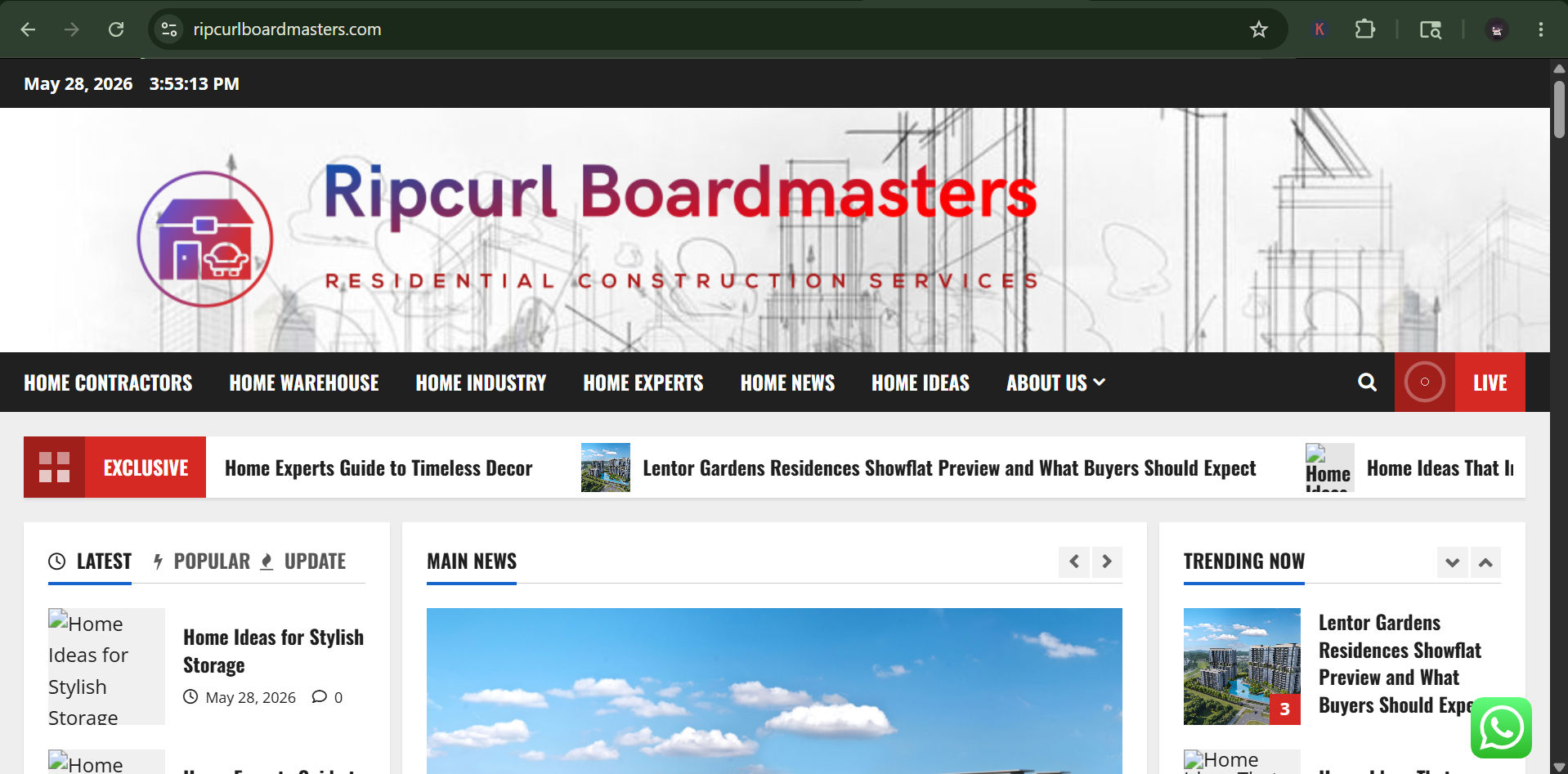Open the site search magnifier icon
1568x774 pixels.
tap(1367, 383)
